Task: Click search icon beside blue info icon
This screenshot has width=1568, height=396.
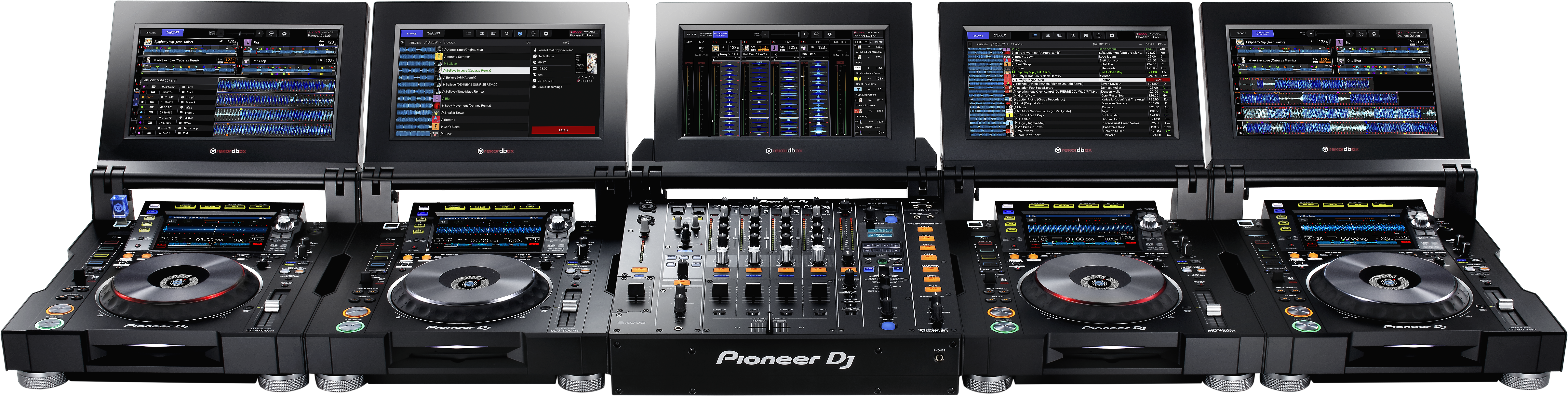Action: point(507,33)
